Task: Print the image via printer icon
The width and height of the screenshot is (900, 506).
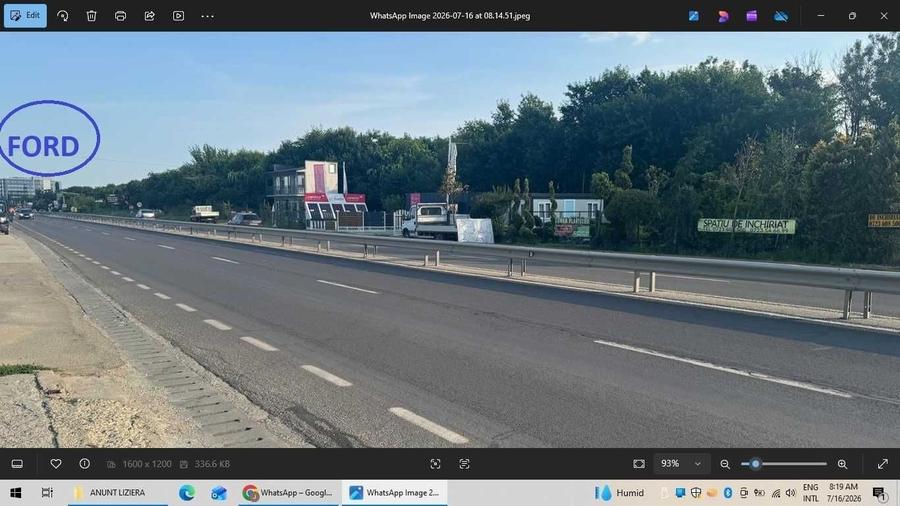Action: [121, 16]
